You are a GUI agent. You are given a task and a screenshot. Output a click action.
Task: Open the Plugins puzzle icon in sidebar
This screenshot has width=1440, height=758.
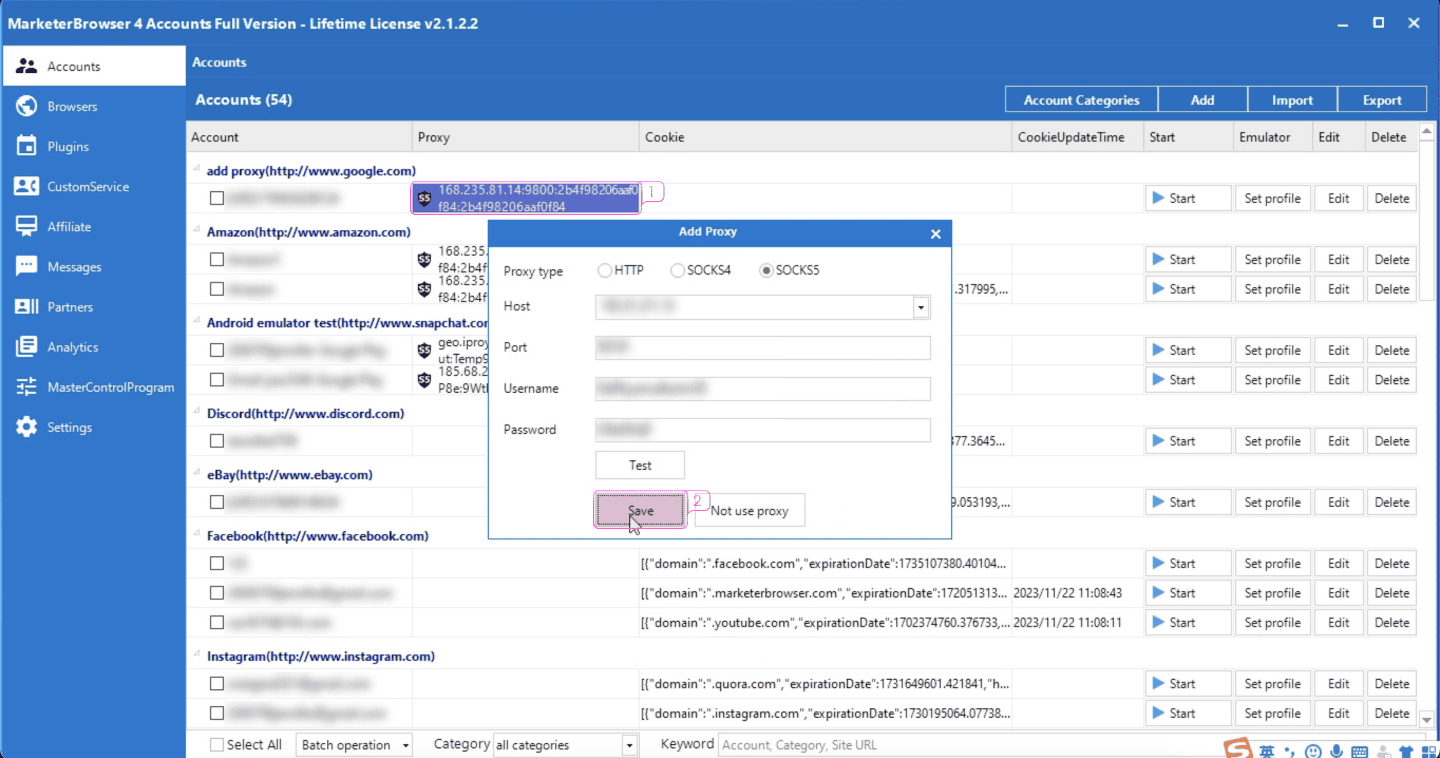pos(27,146)
